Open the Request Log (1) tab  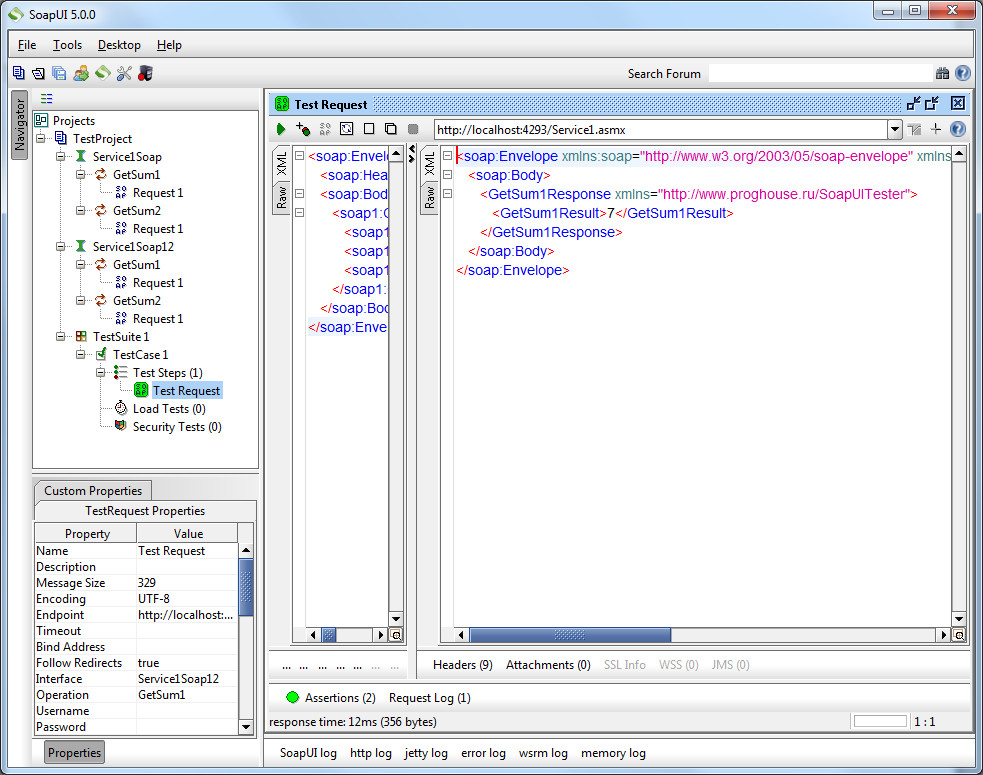click(430, 698)
